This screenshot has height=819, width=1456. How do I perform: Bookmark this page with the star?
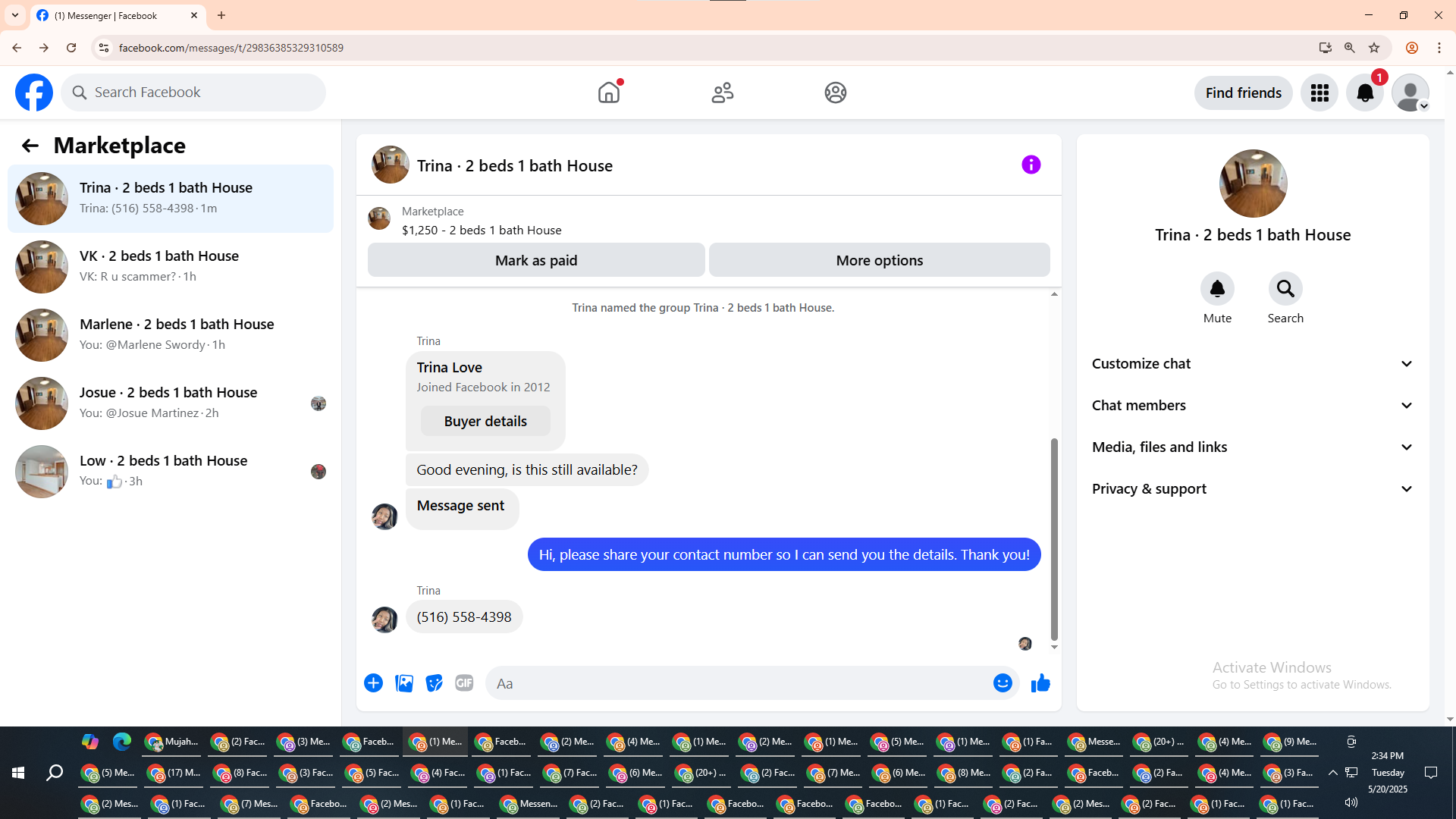click(1374, 48)
